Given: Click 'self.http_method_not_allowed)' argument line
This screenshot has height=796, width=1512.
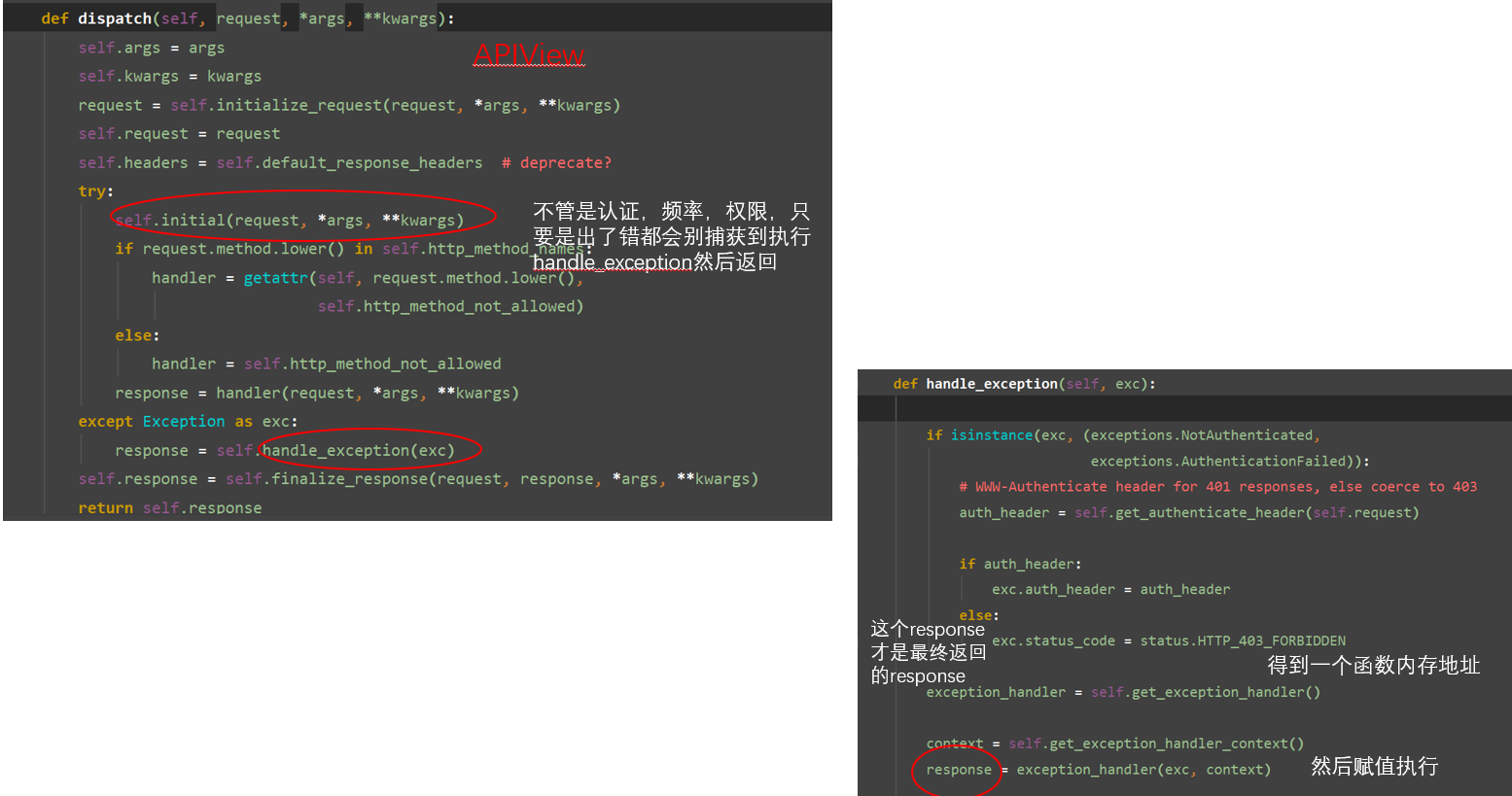Looking at the screenshot, I should tap(450, 306).
